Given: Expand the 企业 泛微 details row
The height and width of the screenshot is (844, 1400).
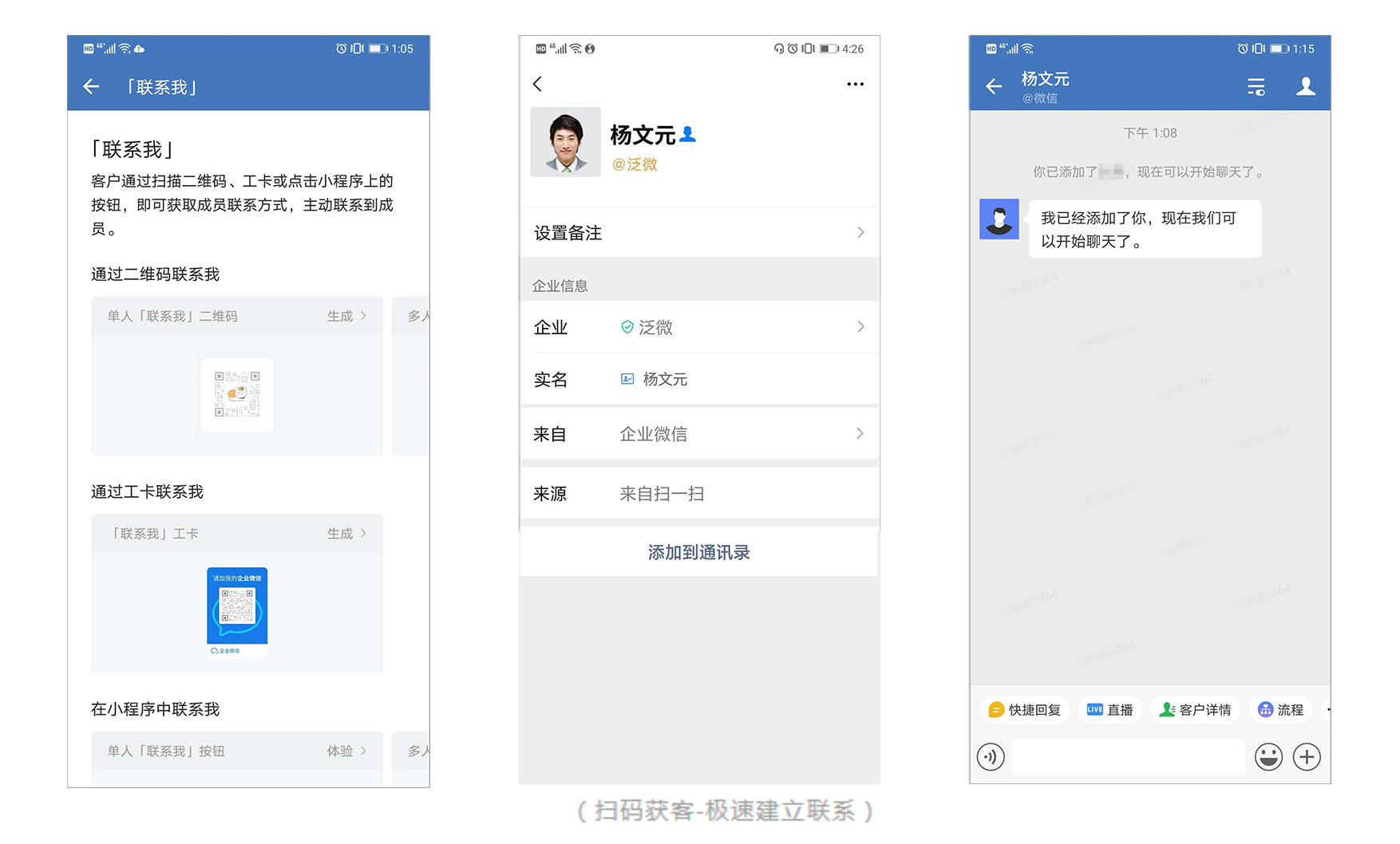Looking at the screenshot, I should click(698, 327).
